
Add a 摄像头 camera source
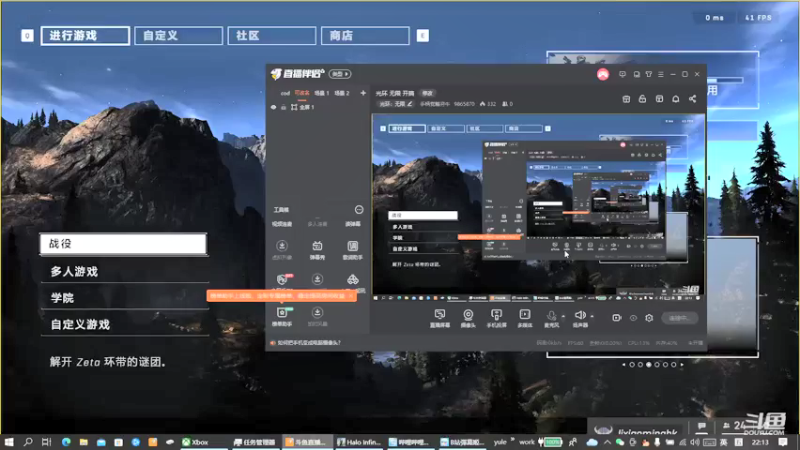coord(468,318)
